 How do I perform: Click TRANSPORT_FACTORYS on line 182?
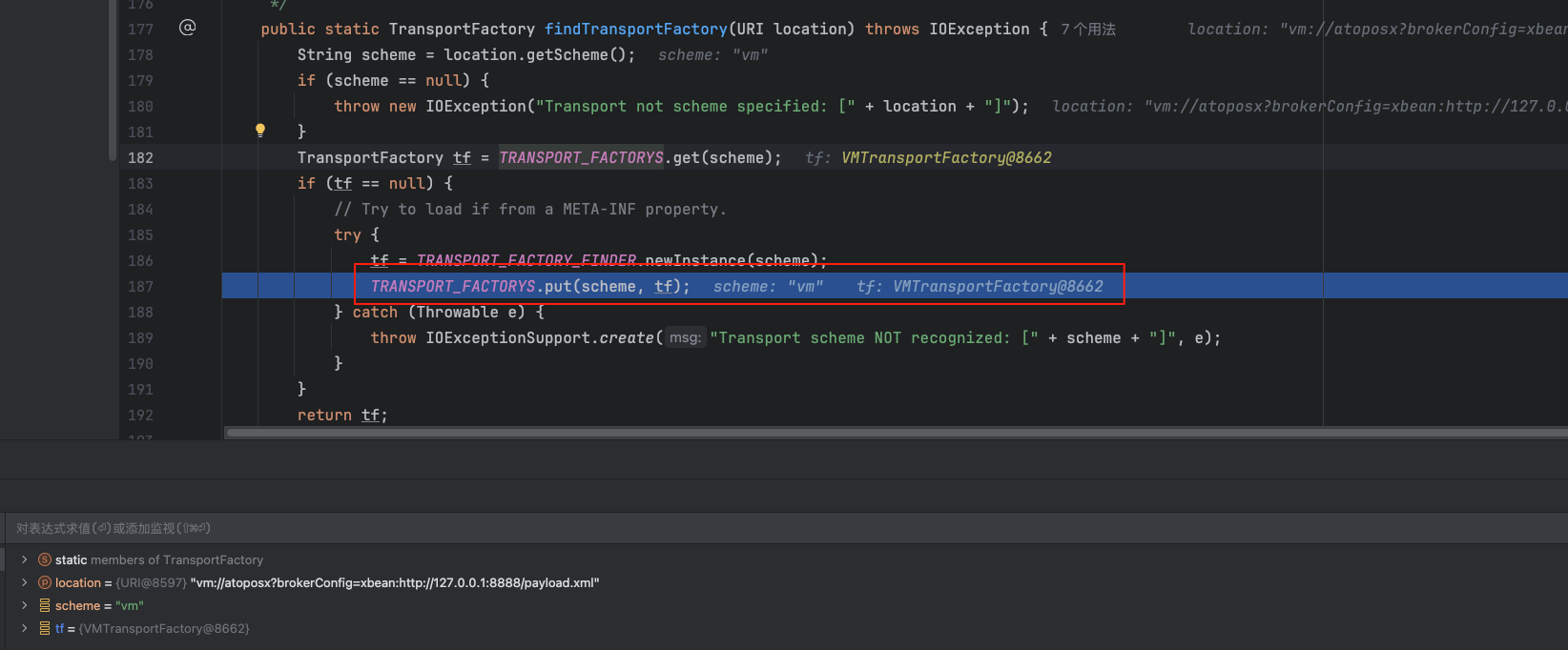tap(581, 157)
